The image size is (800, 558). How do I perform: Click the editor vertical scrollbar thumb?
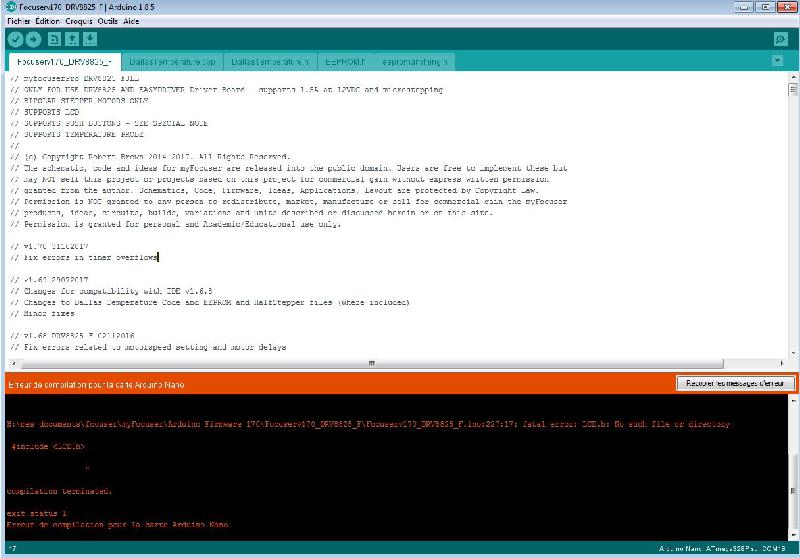click(x=793, y=90)
